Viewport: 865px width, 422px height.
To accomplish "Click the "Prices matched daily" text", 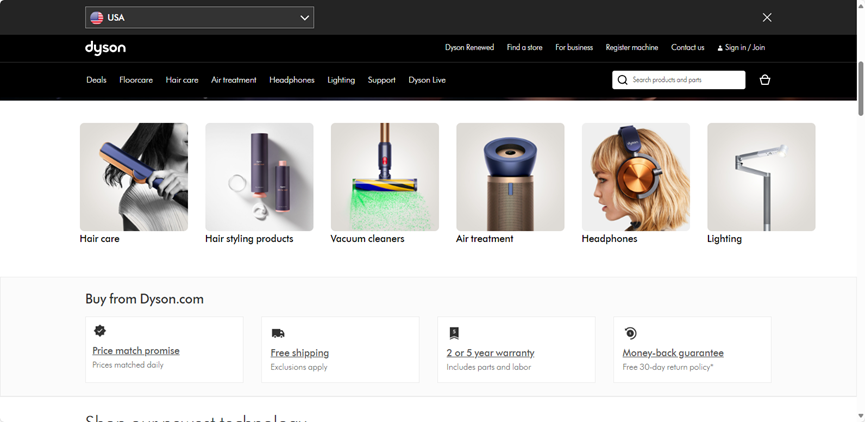I will [x=128, y=365].
